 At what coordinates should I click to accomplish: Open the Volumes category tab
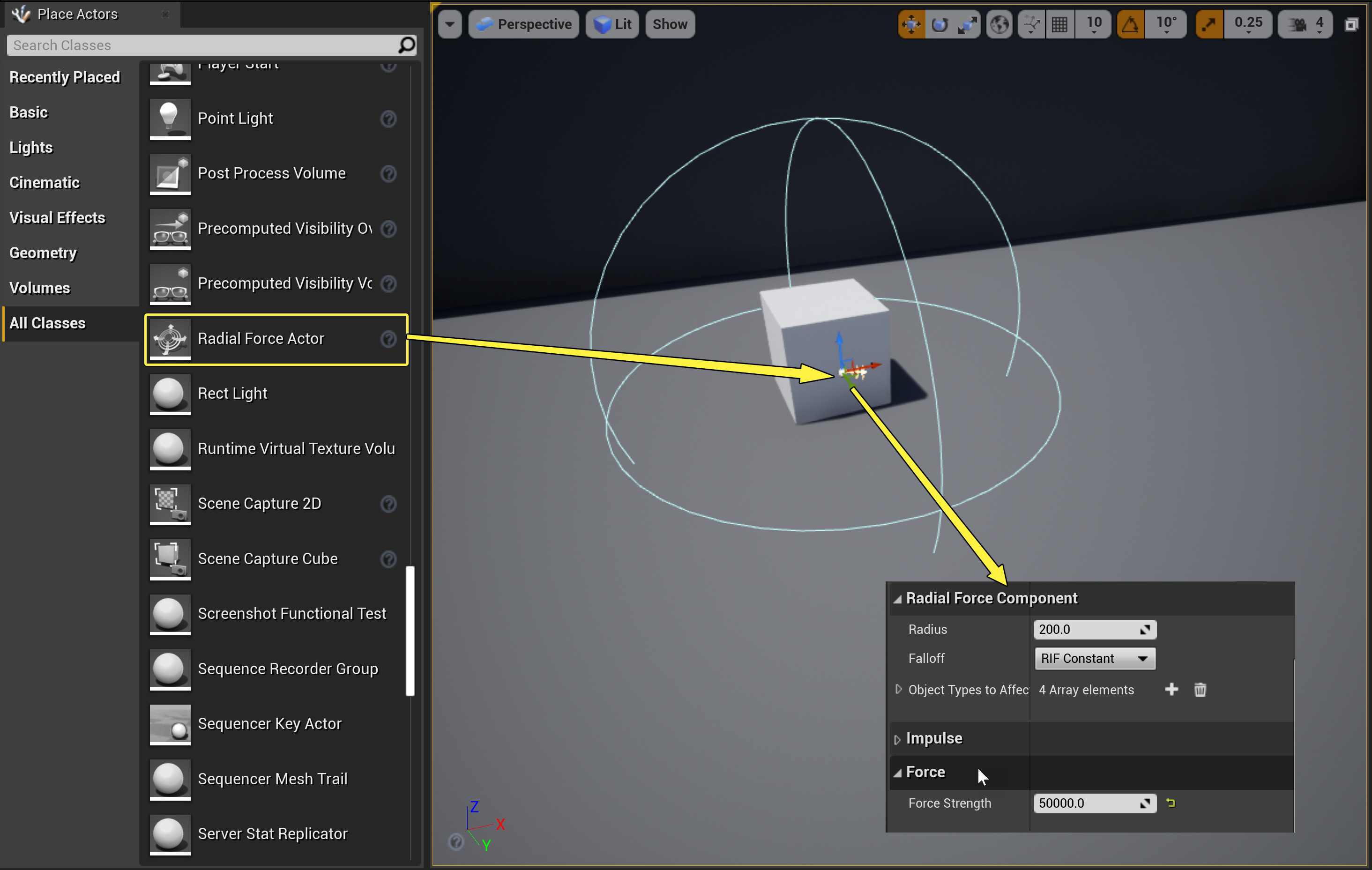tap(40, 288)
